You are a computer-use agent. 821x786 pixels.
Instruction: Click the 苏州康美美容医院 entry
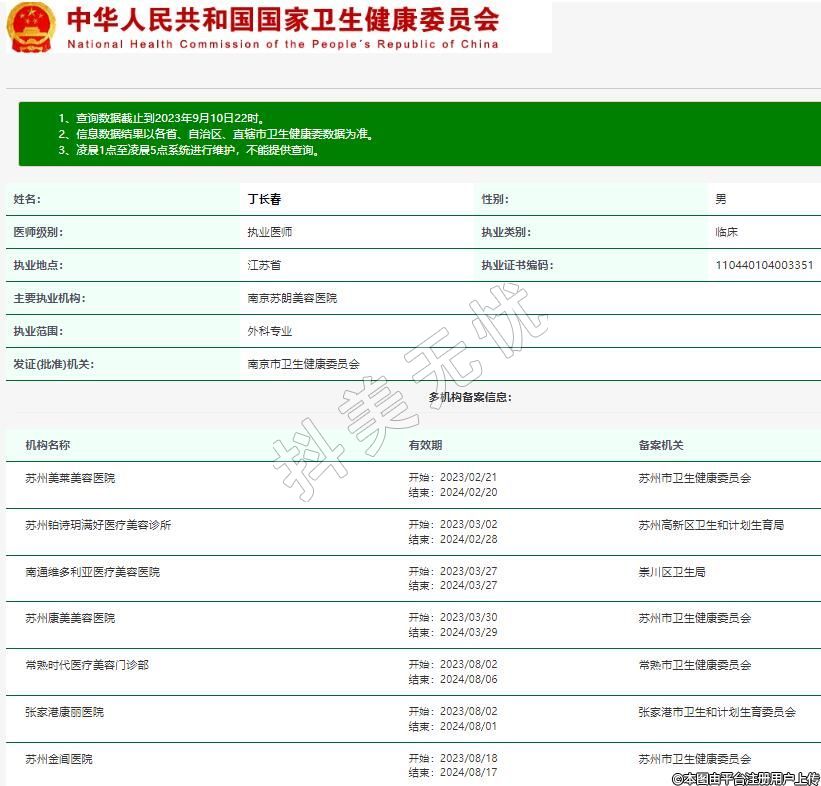70,618
